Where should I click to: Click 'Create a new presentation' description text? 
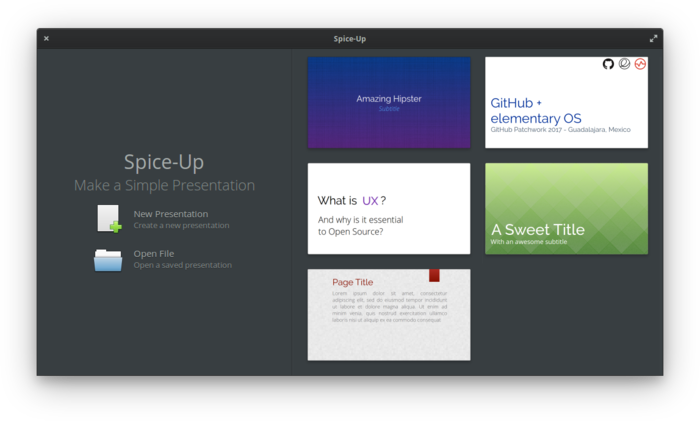[181, 225]
